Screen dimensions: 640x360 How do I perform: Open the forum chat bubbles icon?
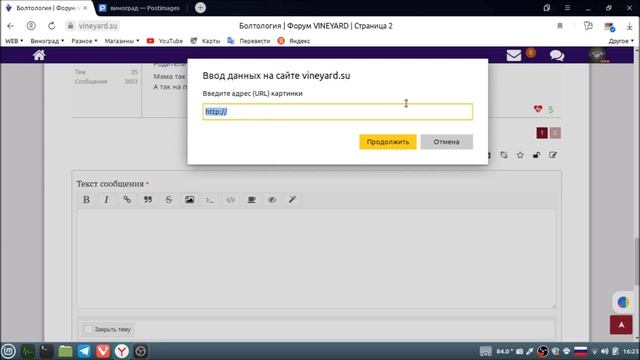point(557,56)
